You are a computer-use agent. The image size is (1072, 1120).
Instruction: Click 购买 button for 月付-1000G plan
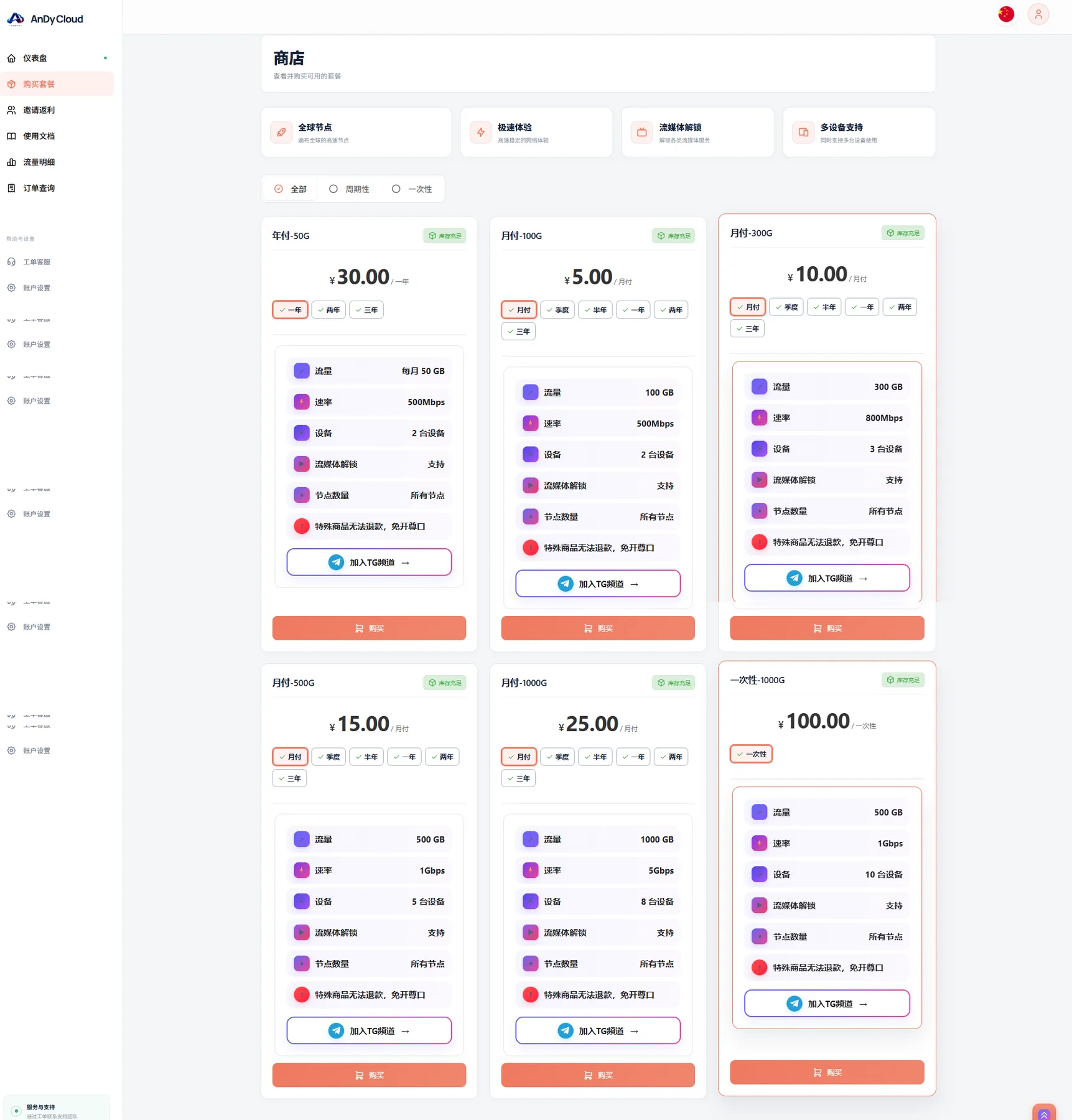(x=598, y=1075)
